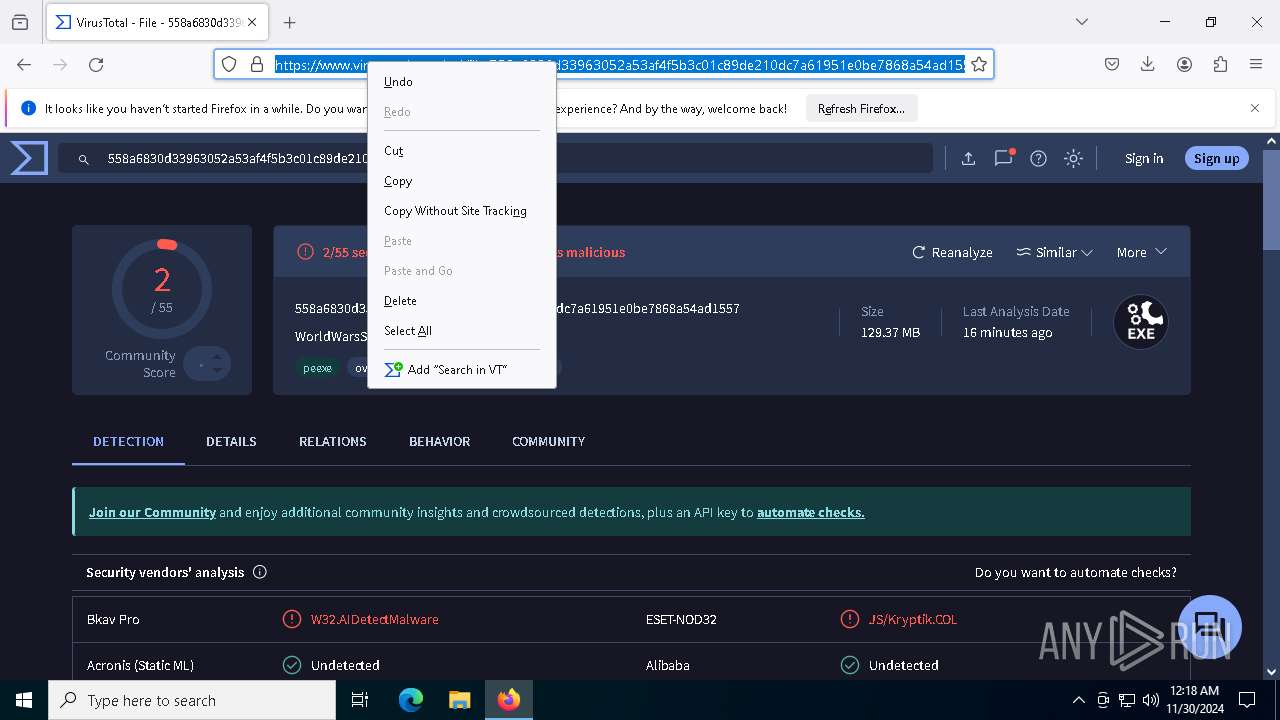This screenshot has width=1280, height=720.
Task: Bookmark this page with the star icon
Action: [x=979, y=64]
